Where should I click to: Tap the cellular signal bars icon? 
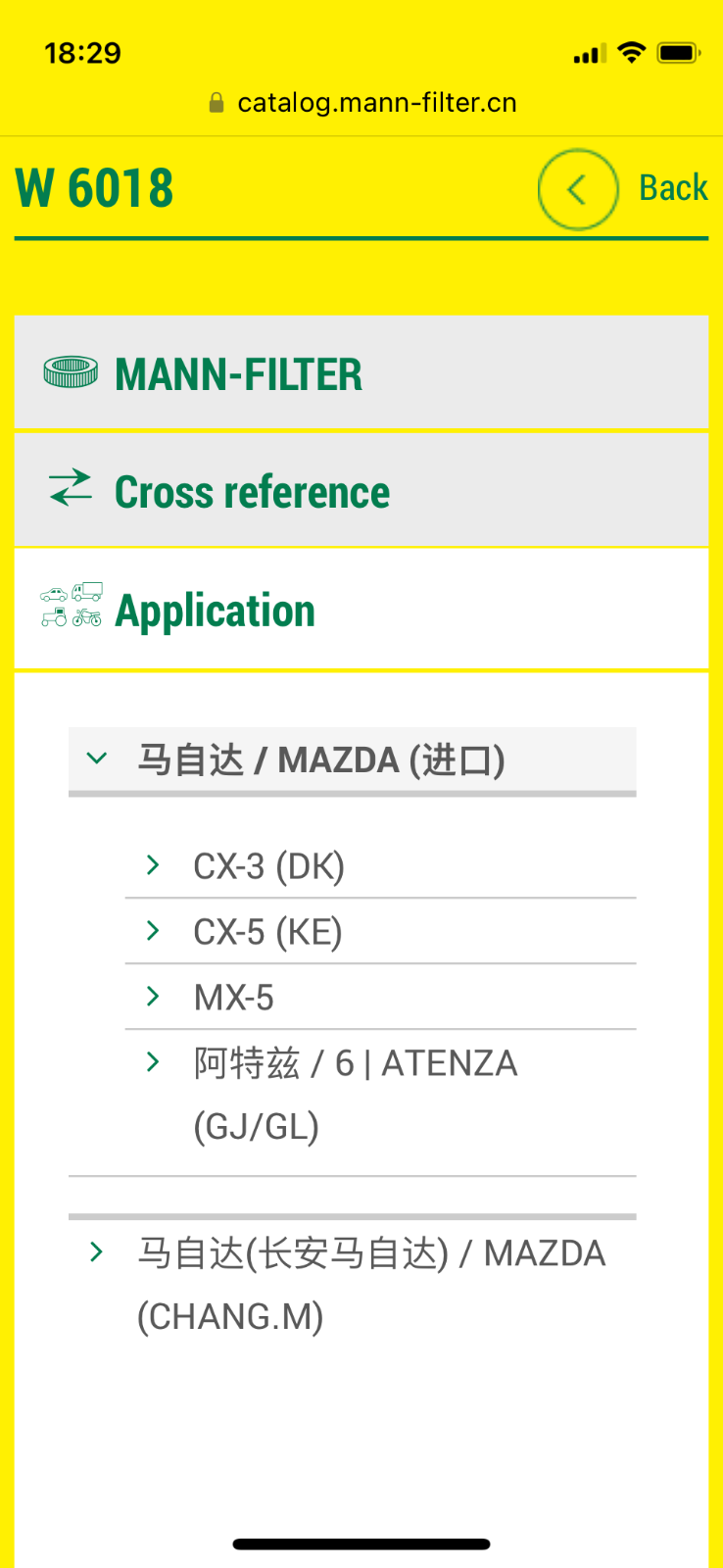point(590,54)
